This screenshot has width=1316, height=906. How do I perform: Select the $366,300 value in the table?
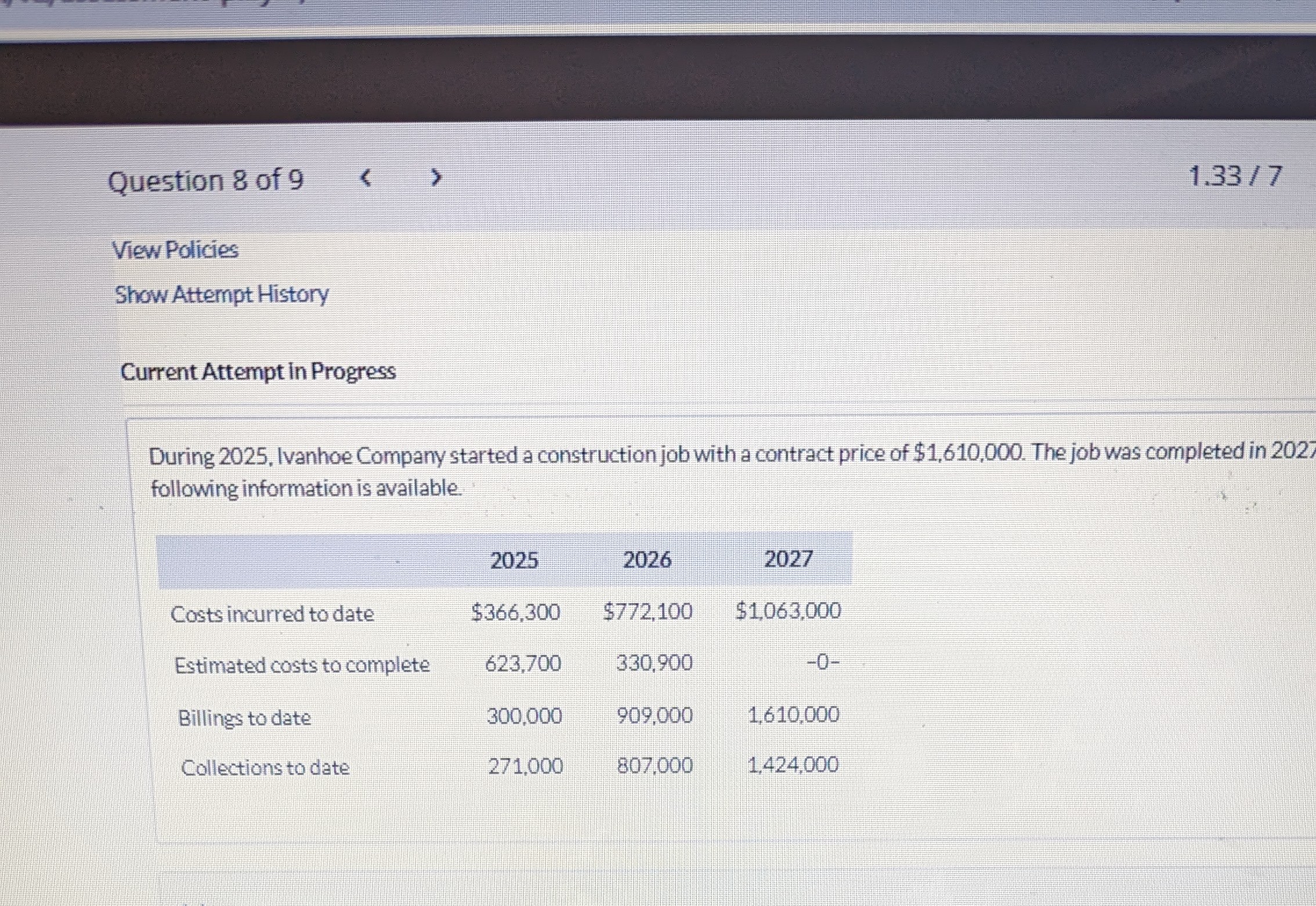(515, 611)
